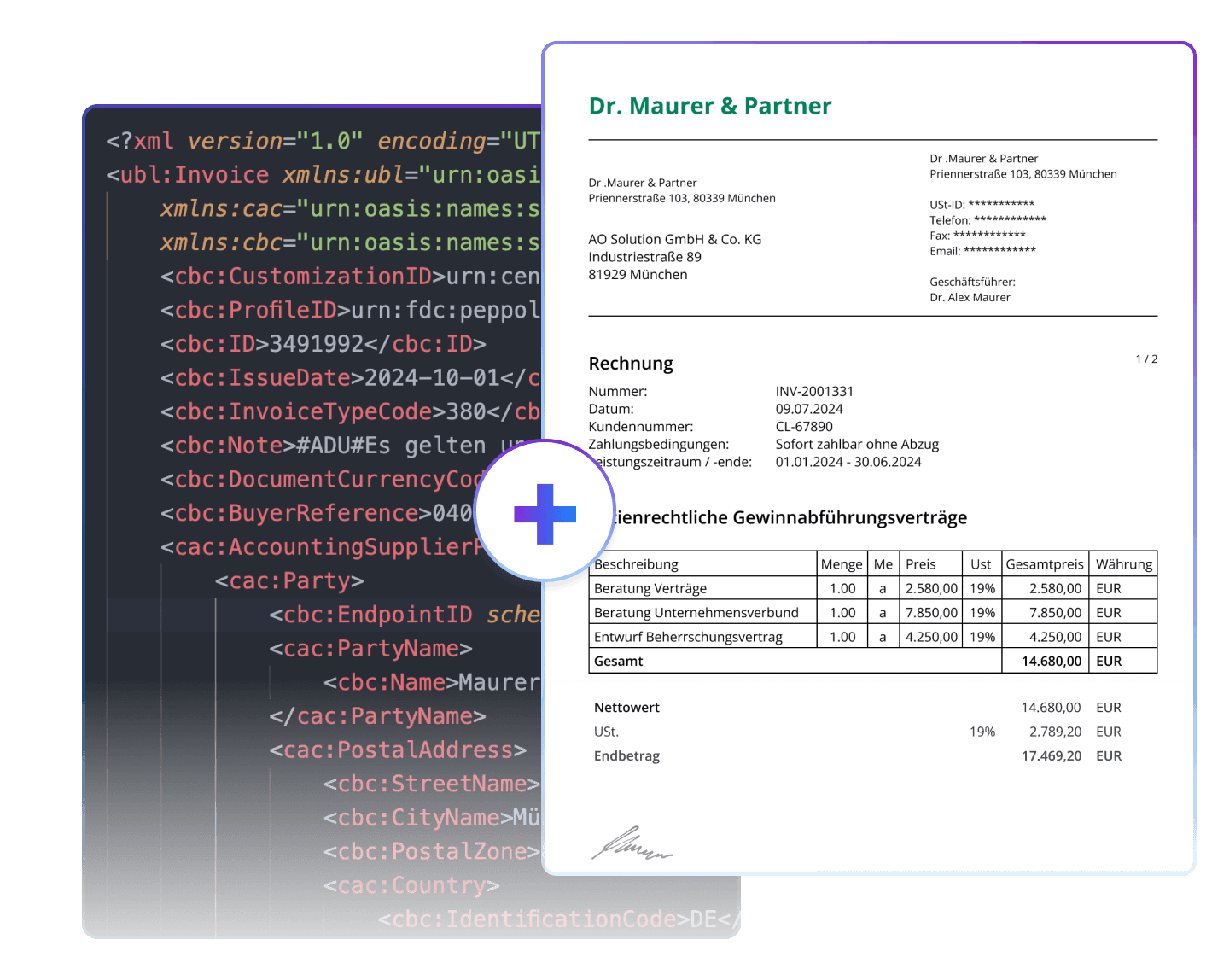Screen dimensions: 1212x980
Task: Click '81929 München' recipient line
Action: pos(638,275)
